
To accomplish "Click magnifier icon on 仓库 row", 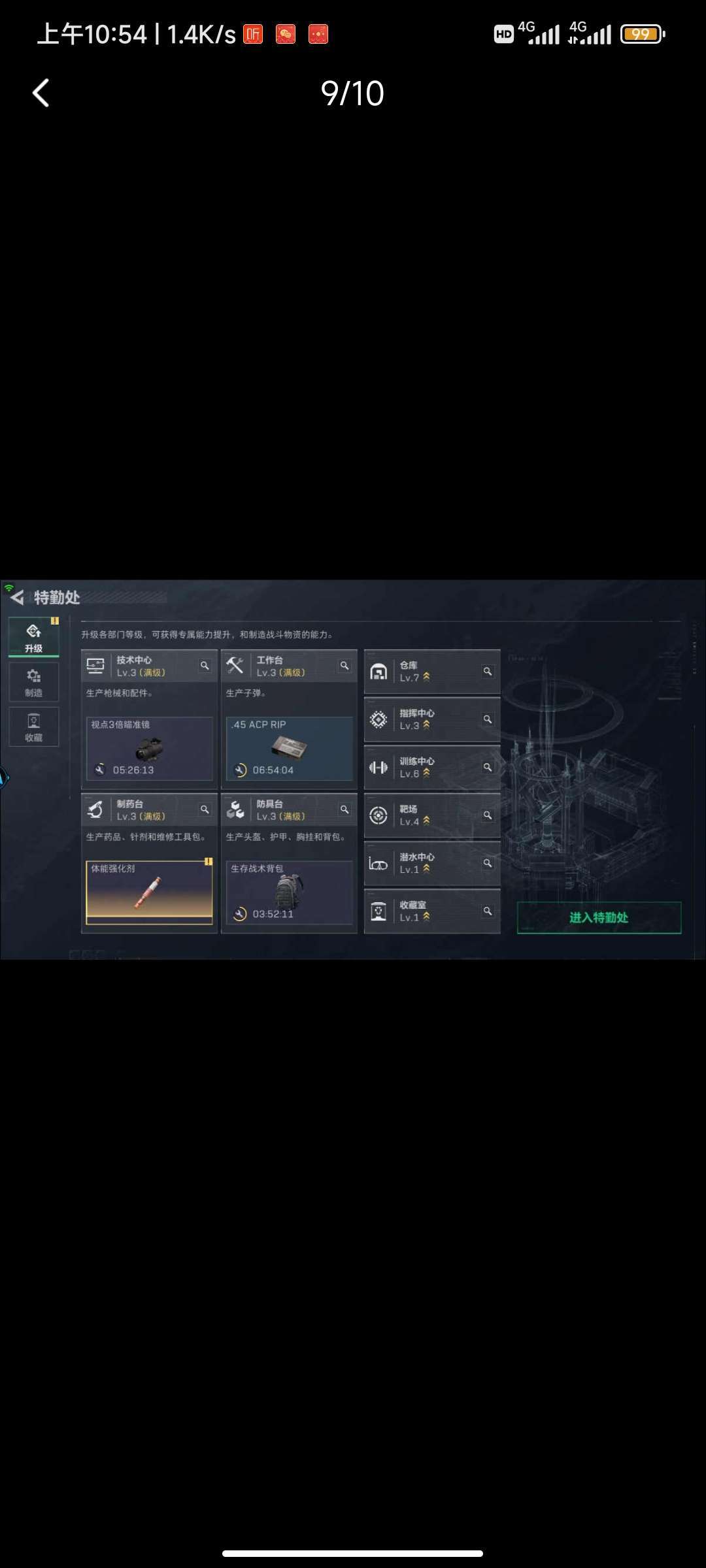I will [488, 671].
